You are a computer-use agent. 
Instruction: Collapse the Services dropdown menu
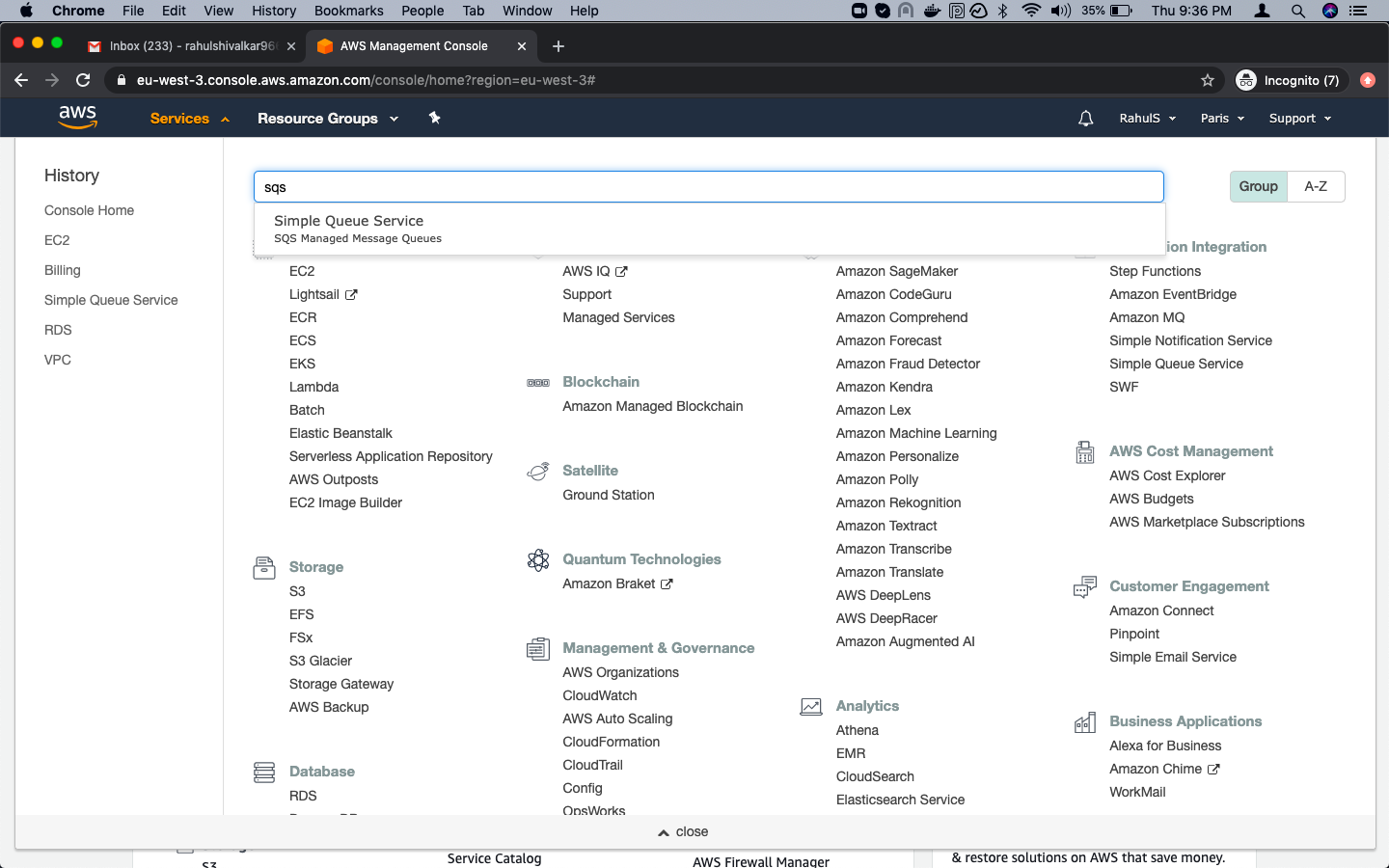pos(190,119)
